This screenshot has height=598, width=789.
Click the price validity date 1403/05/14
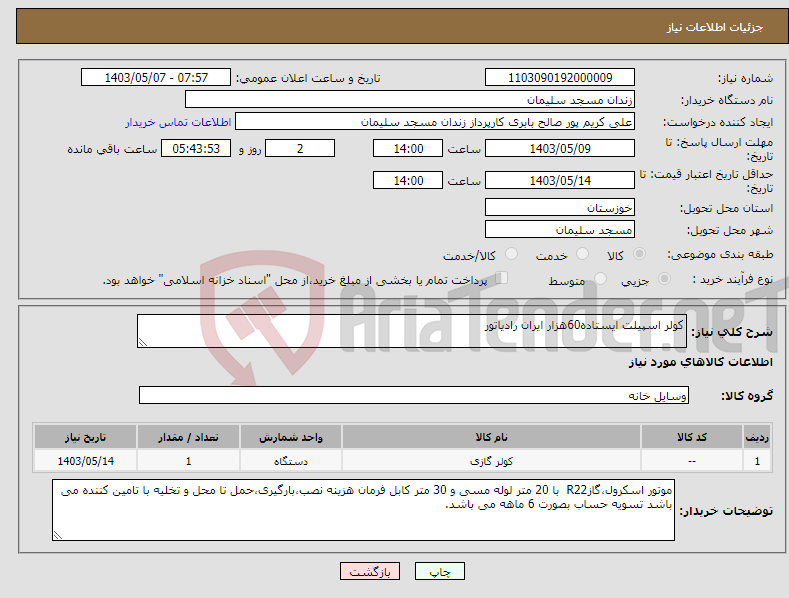[x=560, y=180]
